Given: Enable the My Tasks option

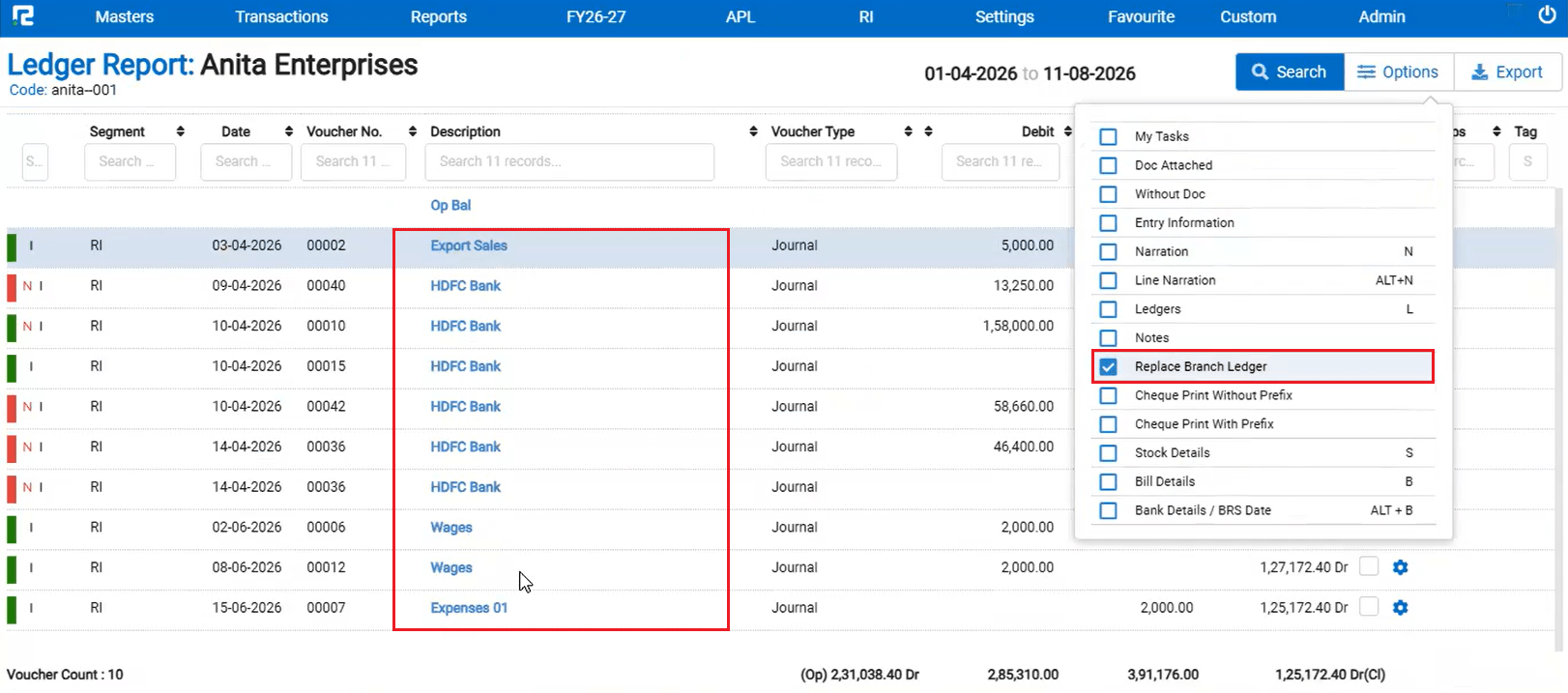Looking at the screenshot, I should point(1109,136).
